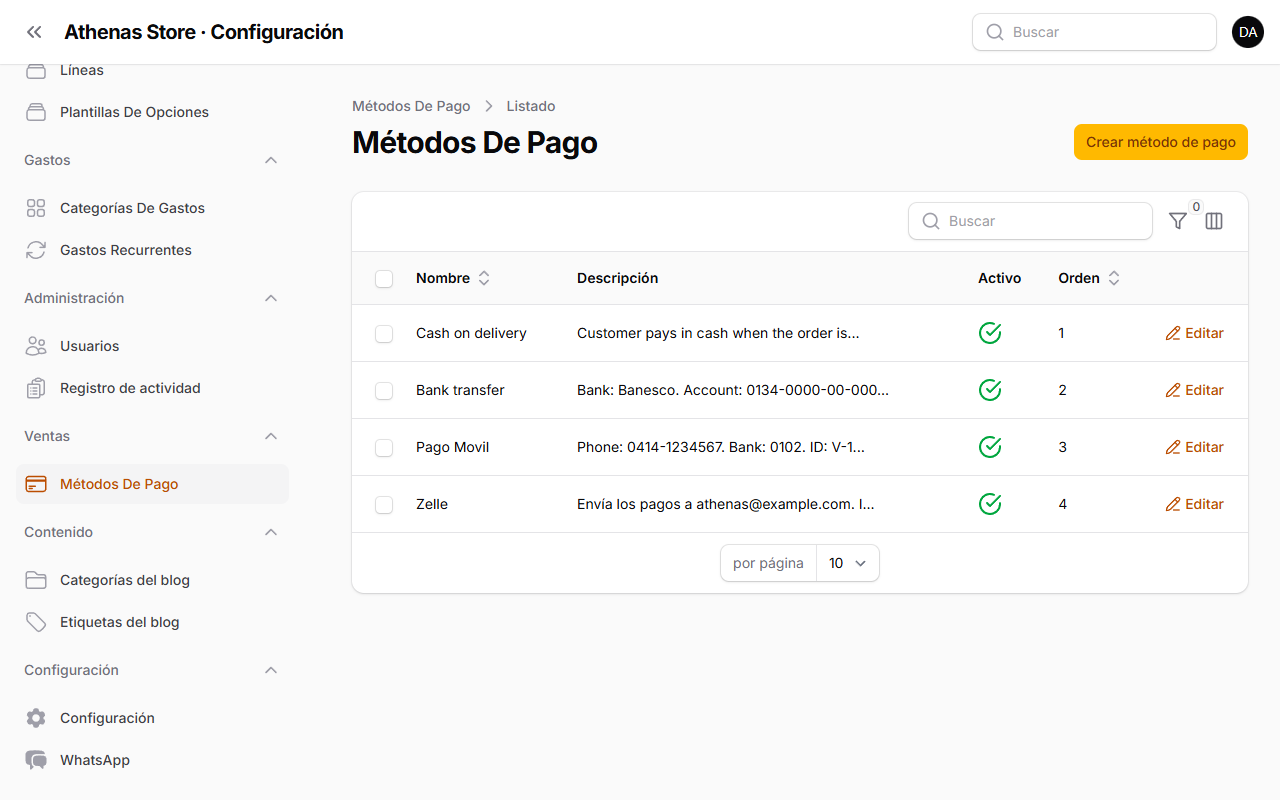Click the Pago Movil name cell
Viewport: 1280px width, 800px height.
[x=453, y=447]
